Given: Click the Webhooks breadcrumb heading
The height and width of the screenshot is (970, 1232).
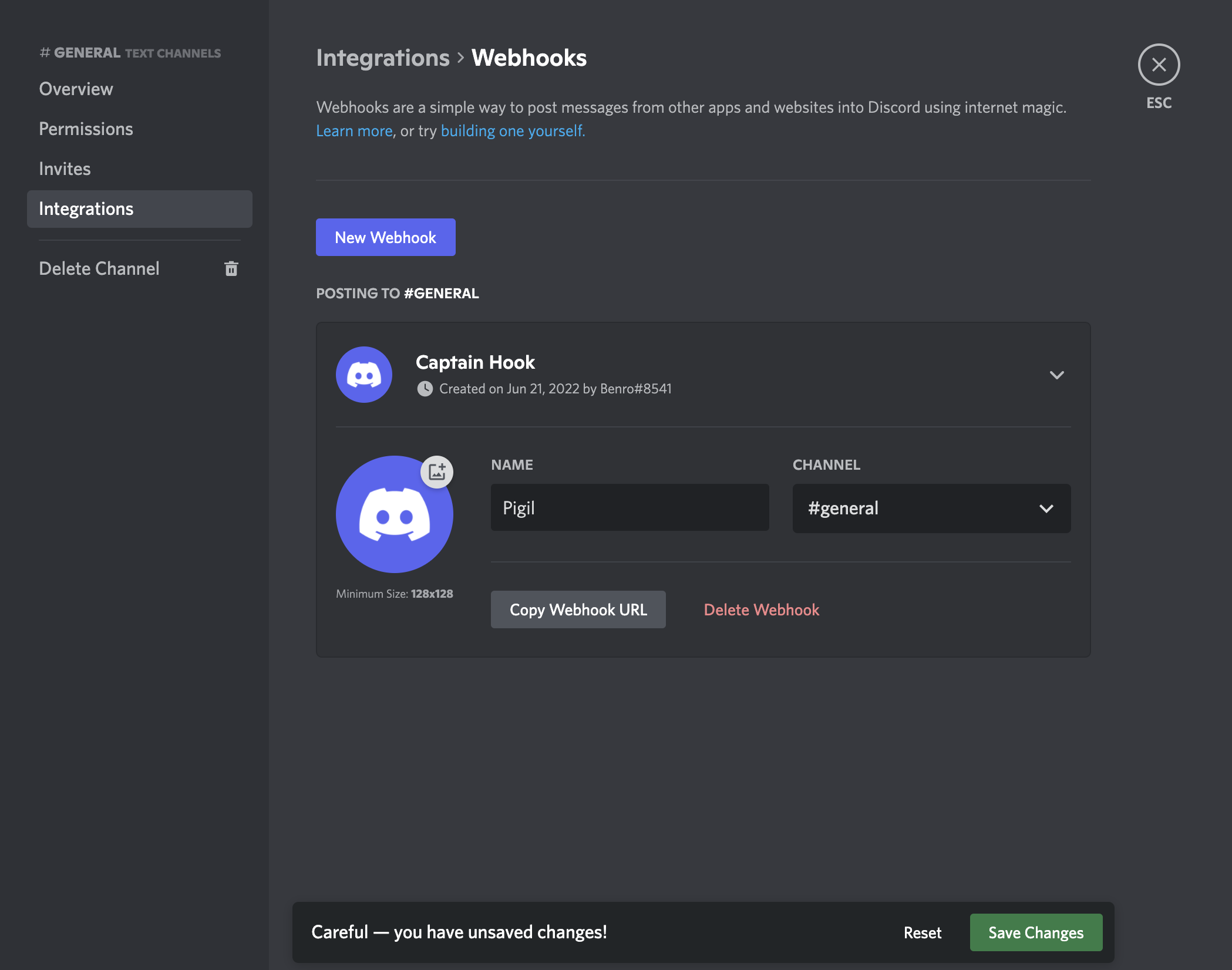Looking at the screenshot, I should point(529,58).
